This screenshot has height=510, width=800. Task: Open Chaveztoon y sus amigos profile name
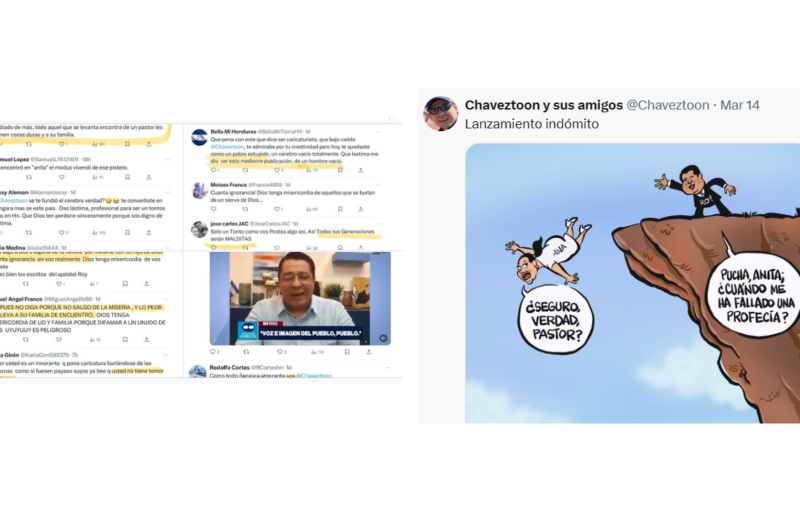click(543, 105)
